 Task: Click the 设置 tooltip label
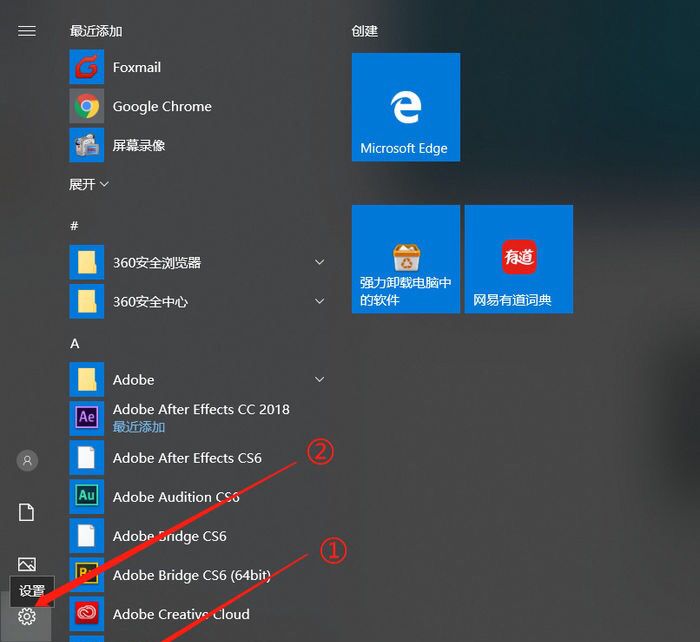[x=32, y=591]
